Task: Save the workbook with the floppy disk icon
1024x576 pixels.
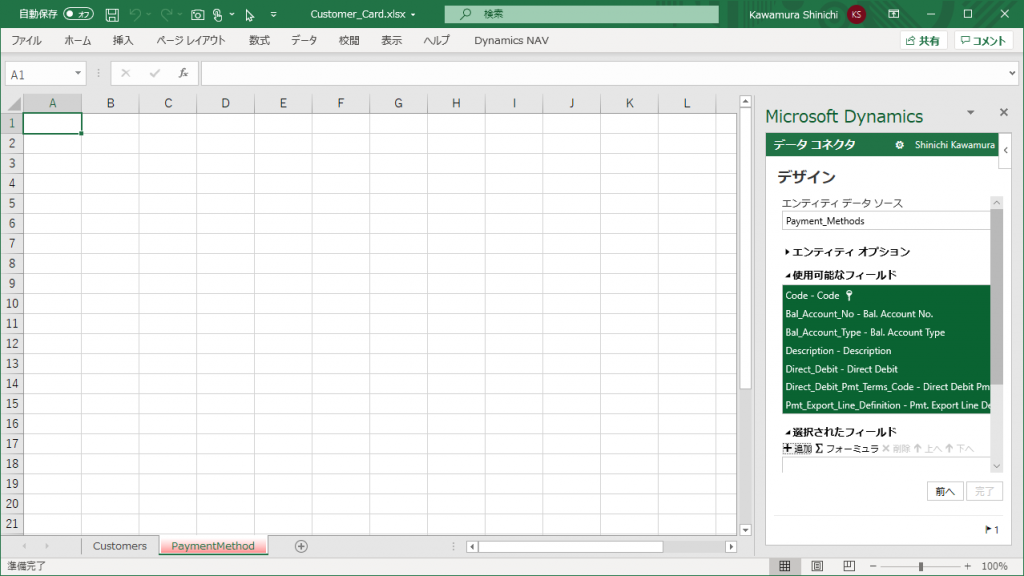Action: coord(112,14)
